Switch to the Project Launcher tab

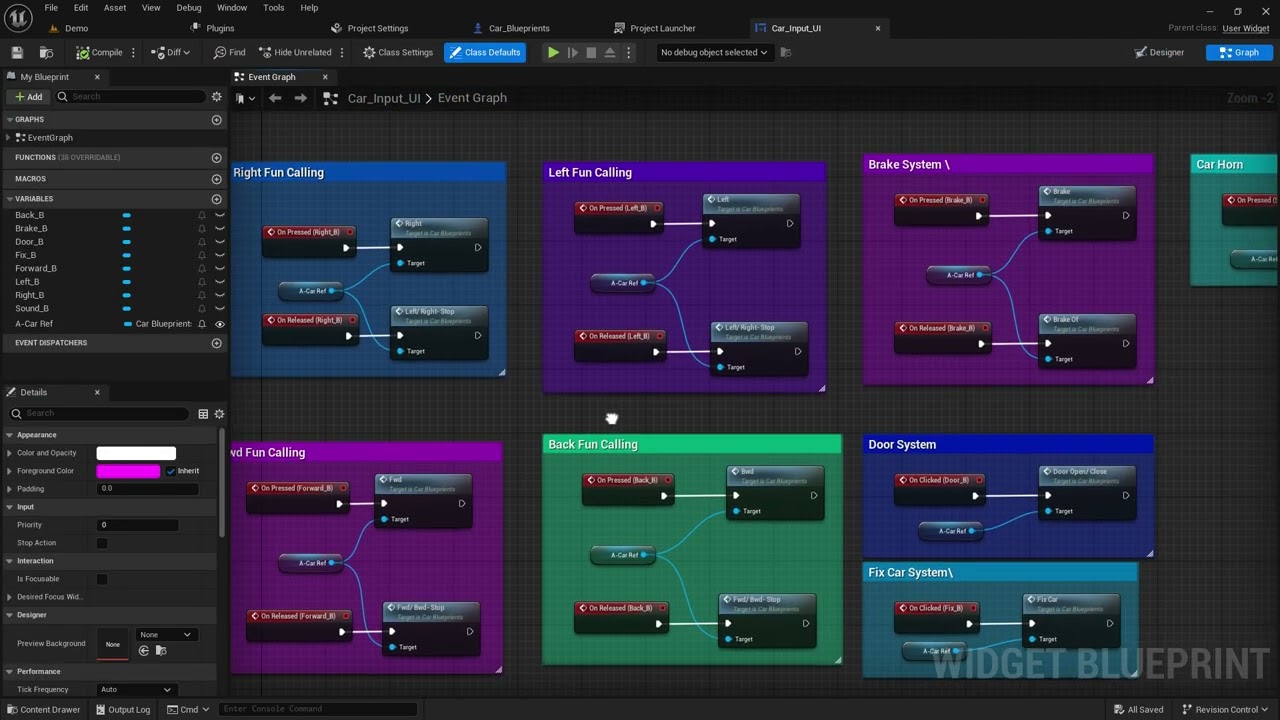tap(662, 28)
